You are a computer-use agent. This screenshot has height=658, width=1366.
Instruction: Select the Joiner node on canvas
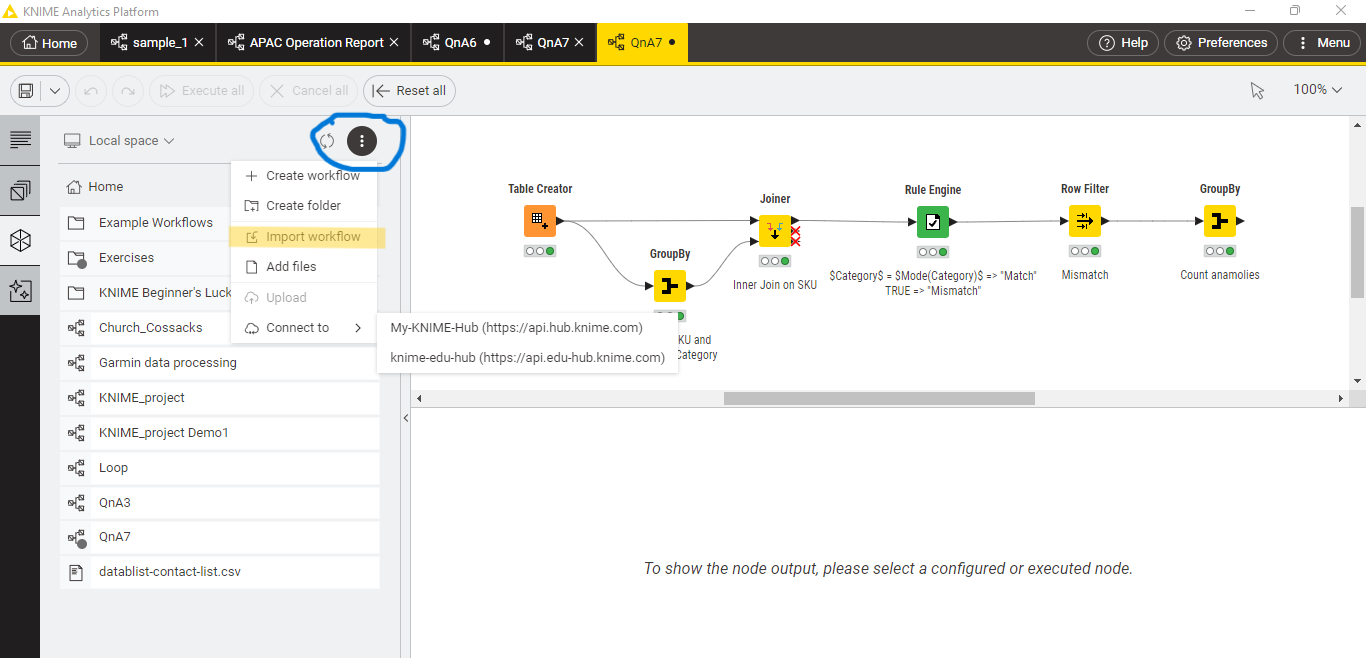774,231
